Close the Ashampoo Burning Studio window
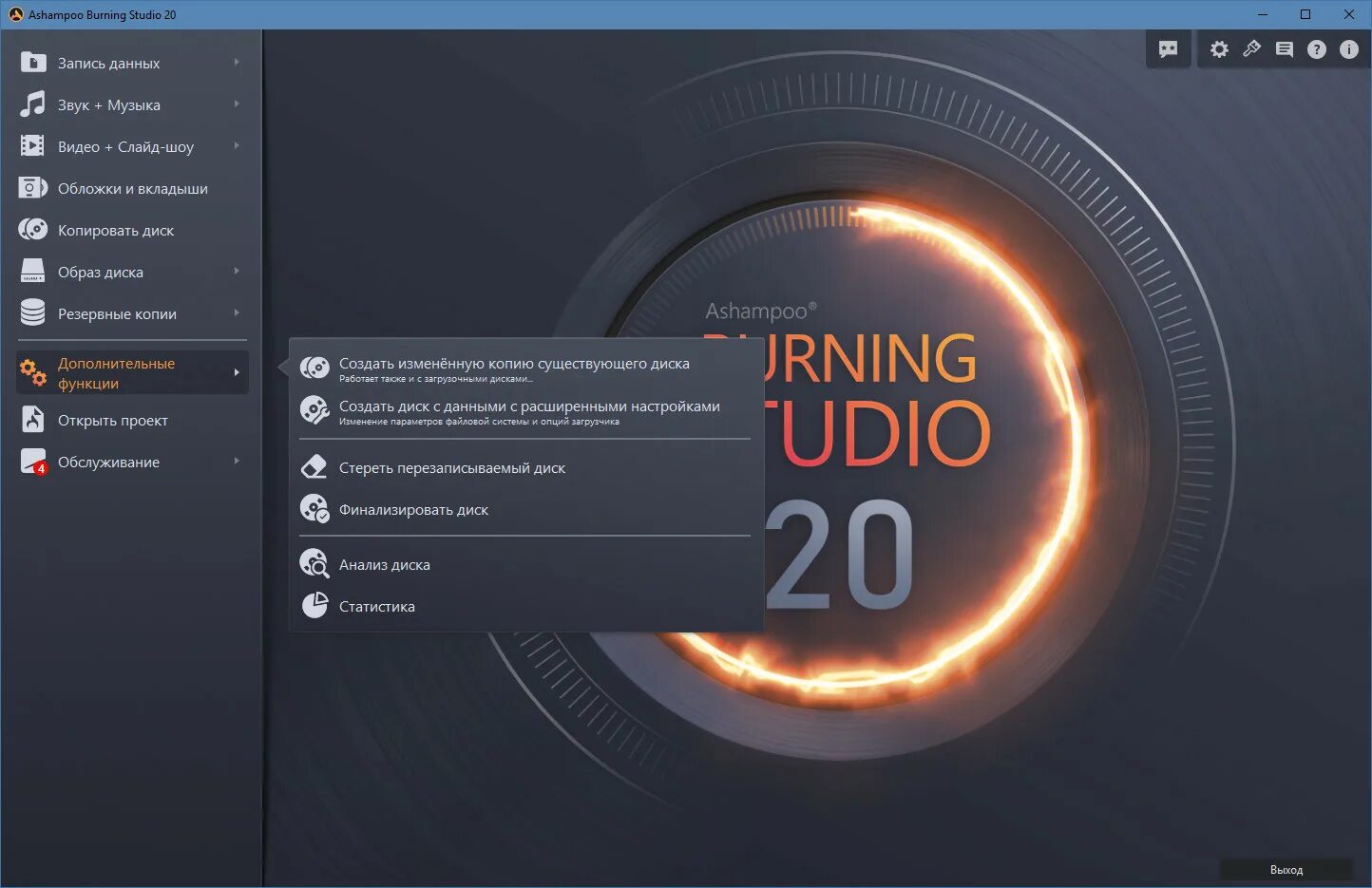The height and width of the screenshot is (888, 1372). click(x=1349, y=14)
